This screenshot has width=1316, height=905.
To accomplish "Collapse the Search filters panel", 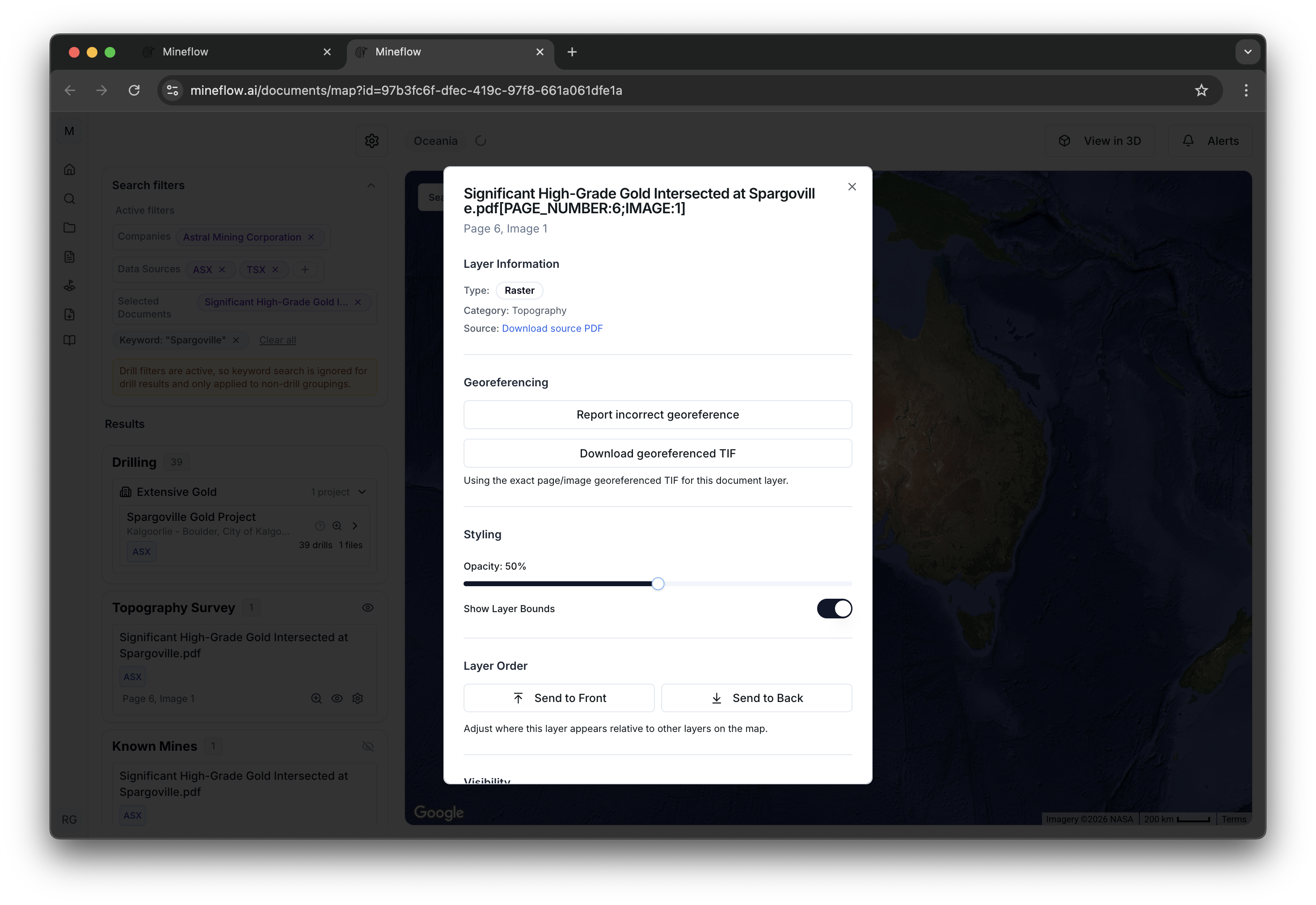I will 371,185.
